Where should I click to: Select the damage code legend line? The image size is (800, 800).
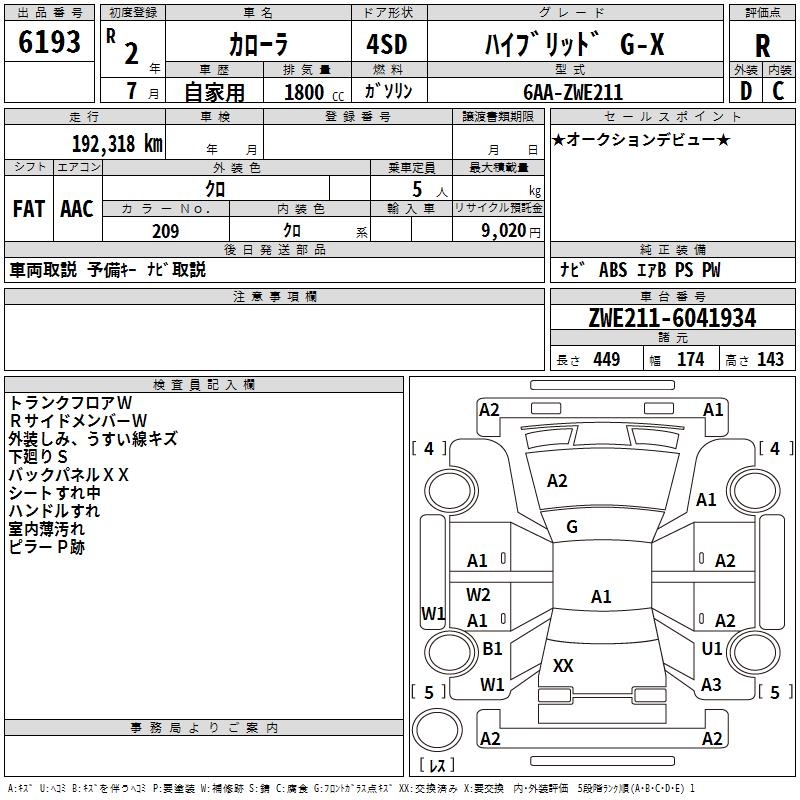coord(351,788)
